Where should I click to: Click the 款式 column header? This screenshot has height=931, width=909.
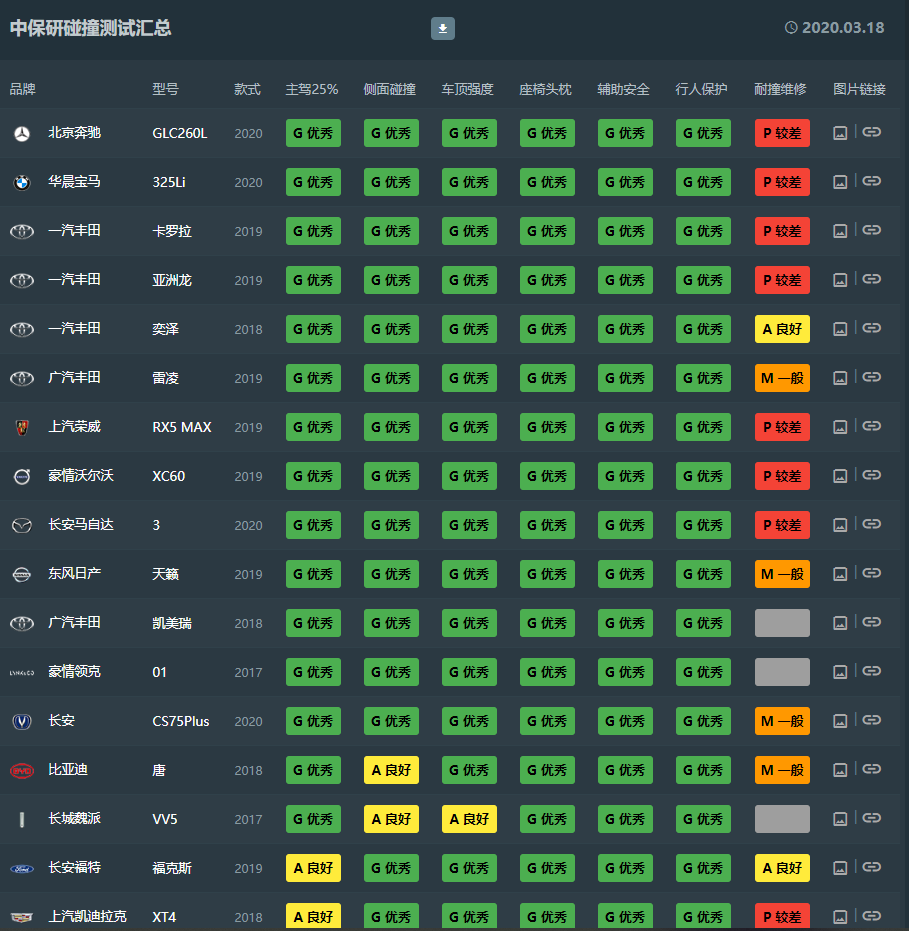247,89
